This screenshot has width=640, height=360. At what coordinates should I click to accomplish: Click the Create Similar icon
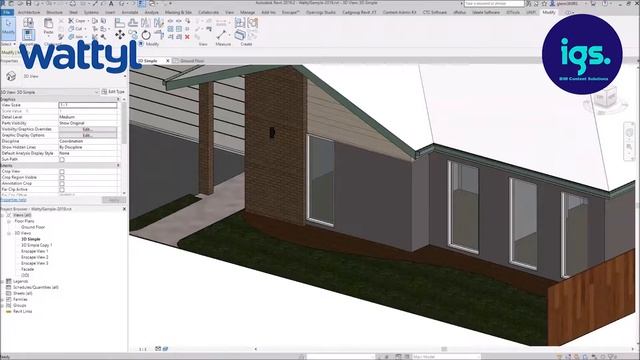point(240,35)
